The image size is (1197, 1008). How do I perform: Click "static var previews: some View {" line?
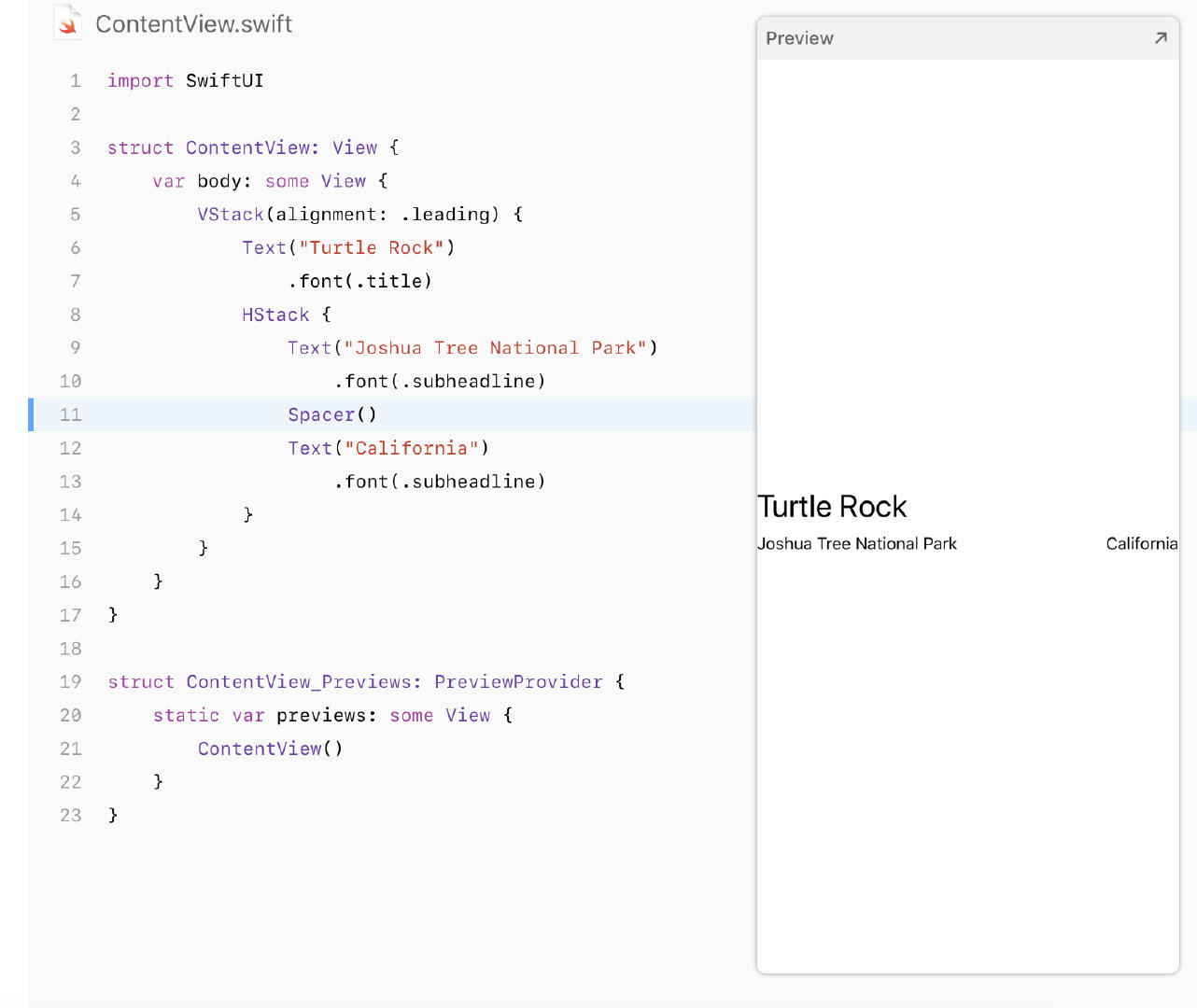point(332,715)
